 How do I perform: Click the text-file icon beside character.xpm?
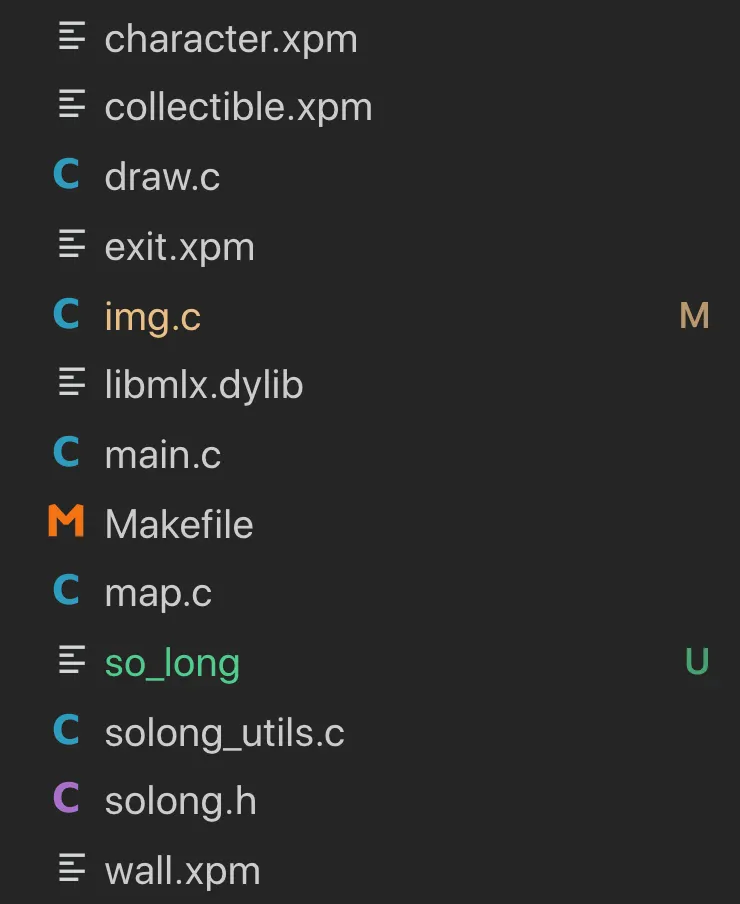[71, 38]
